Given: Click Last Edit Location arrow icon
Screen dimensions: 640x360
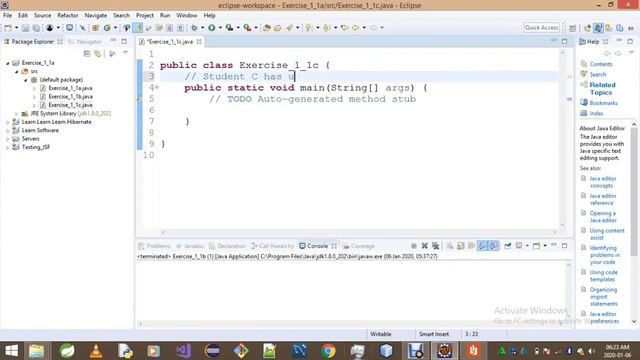Looking at the screenshot, I should [x=344, y=28].
